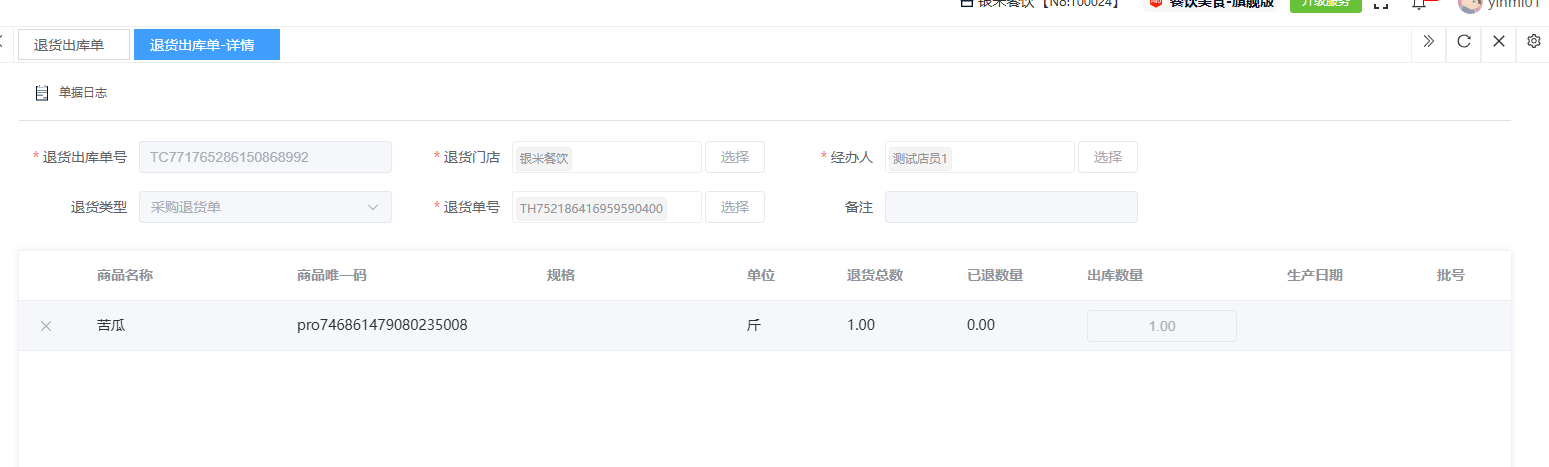Expand the 退货类型 dropdown

click(265, 207)
